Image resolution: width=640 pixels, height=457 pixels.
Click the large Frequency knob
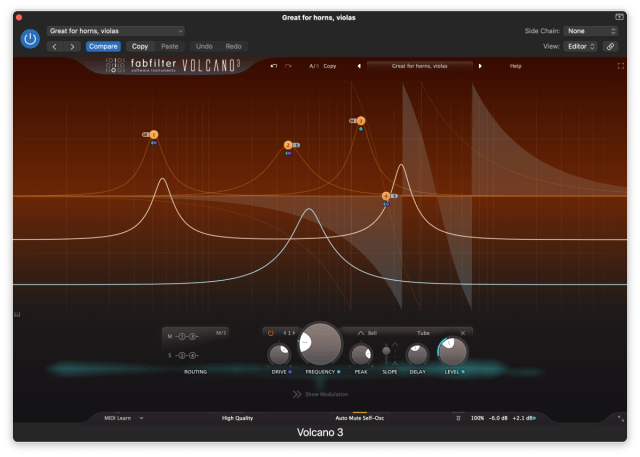coord(320,344)
